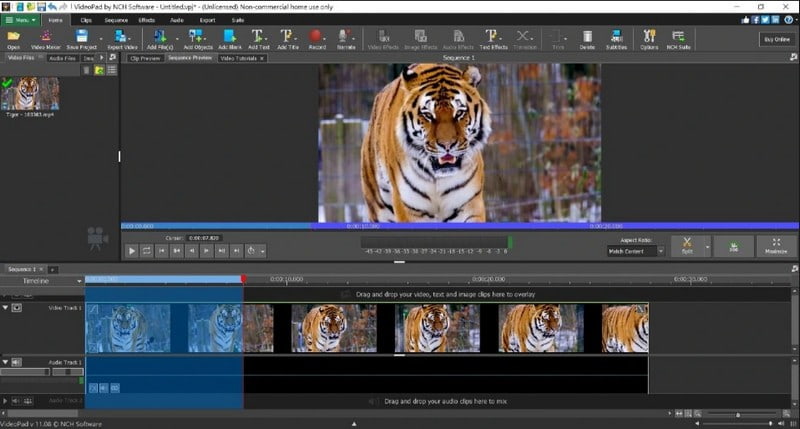This screenshot has width=800, height=429.
Task: Open the Audio Effects tool
Action: click(x=458, y=39)
